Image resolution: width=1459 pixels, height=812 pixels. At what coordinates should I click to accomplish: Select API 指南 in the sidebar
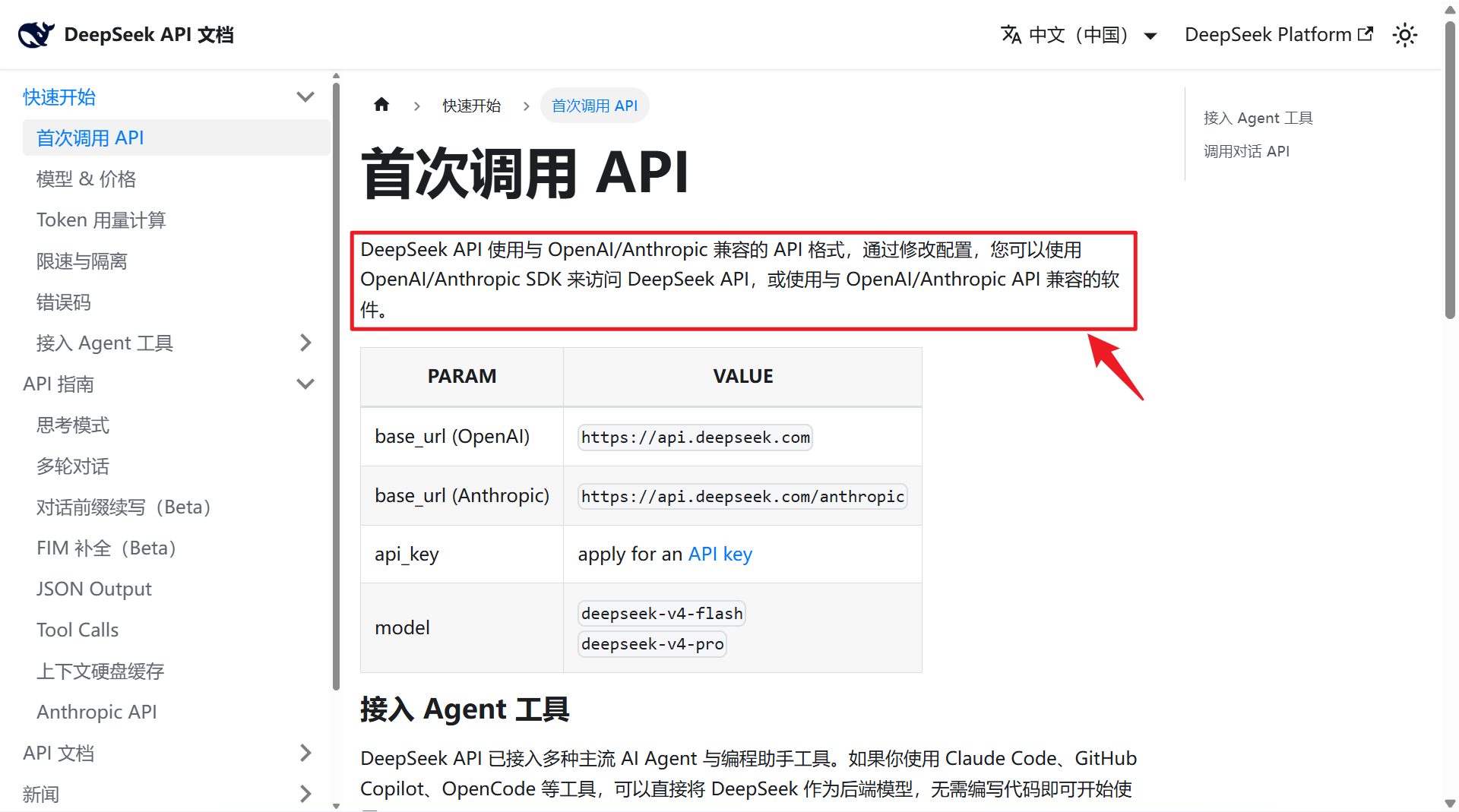[59, 384]
